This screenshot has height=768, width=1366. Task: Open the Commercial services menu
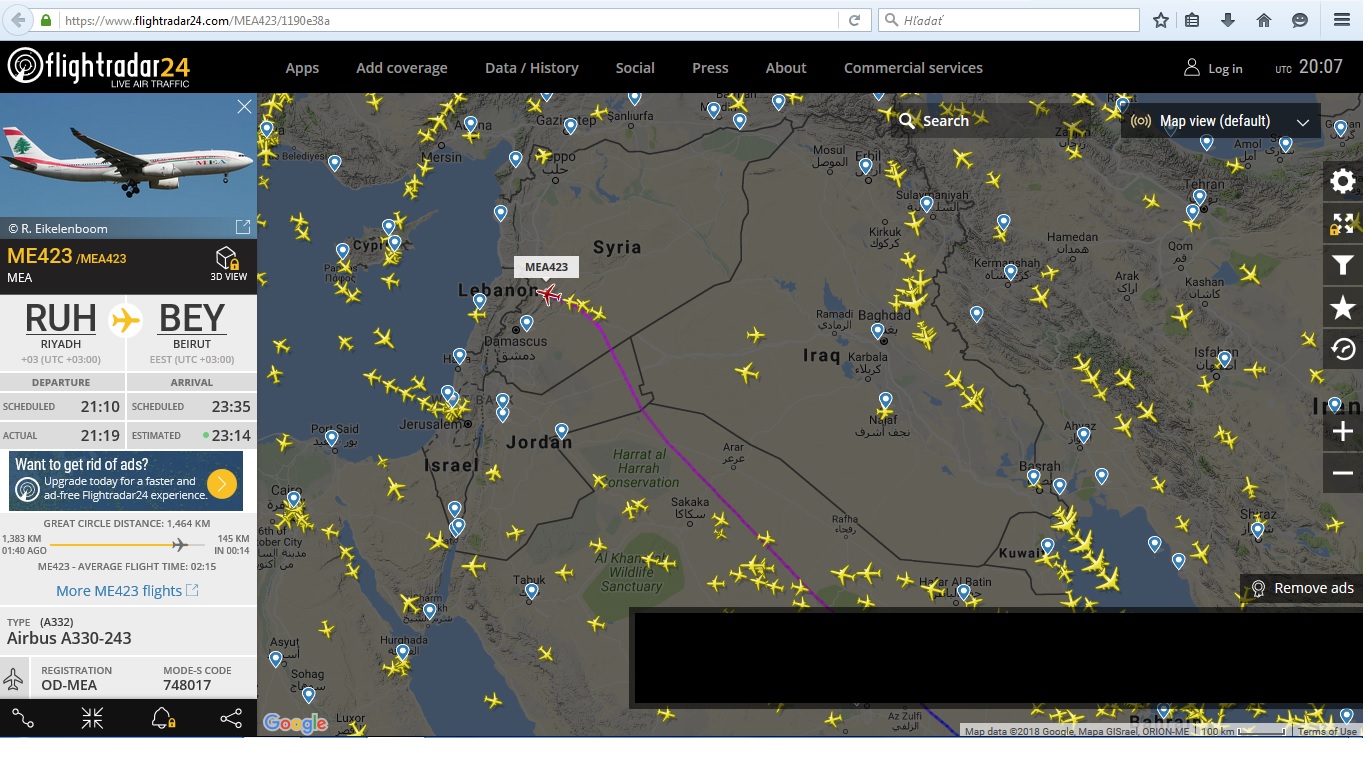click(x=913, y=68)
